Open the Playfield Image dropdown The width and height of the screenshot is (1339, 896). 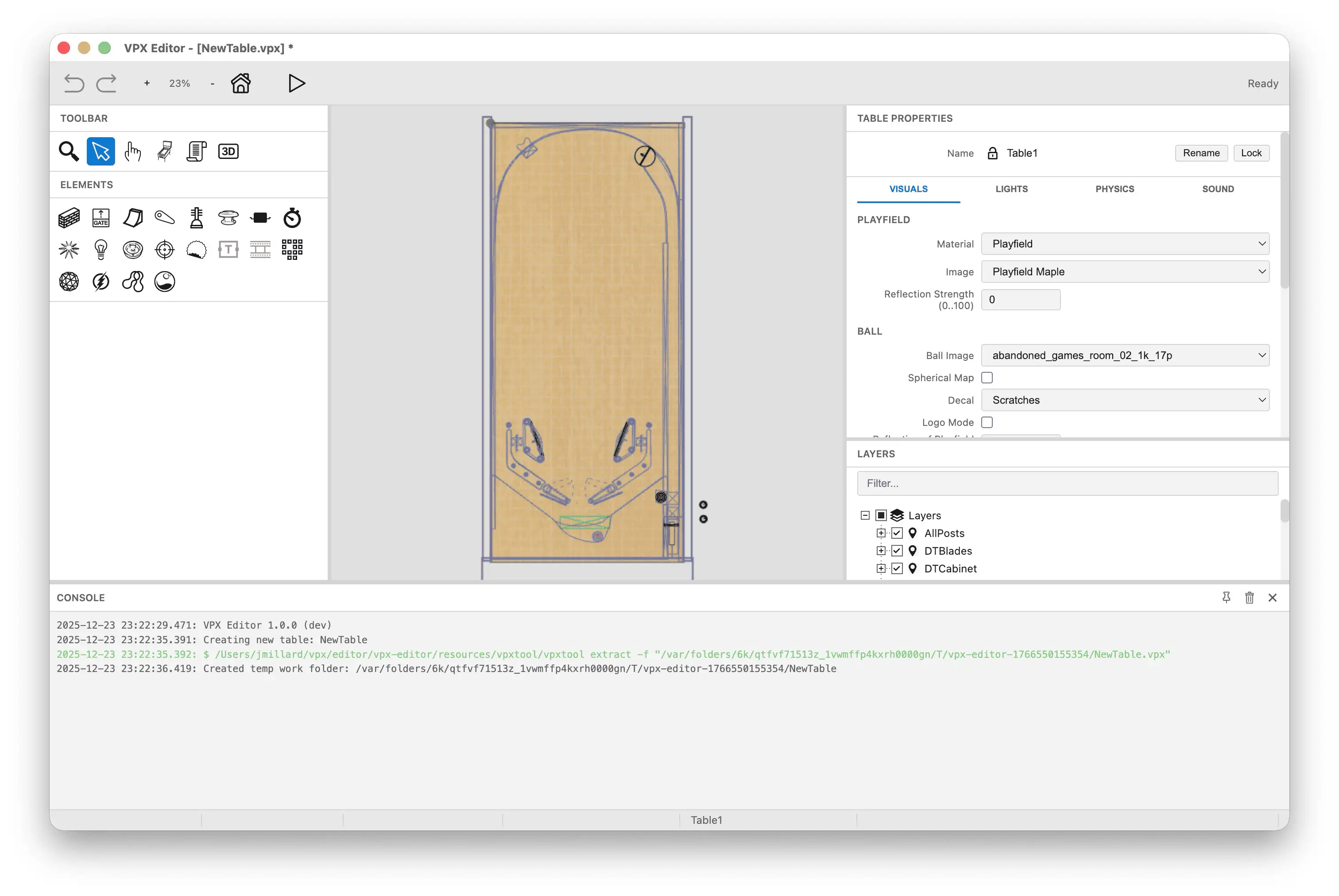point(1125,271)
